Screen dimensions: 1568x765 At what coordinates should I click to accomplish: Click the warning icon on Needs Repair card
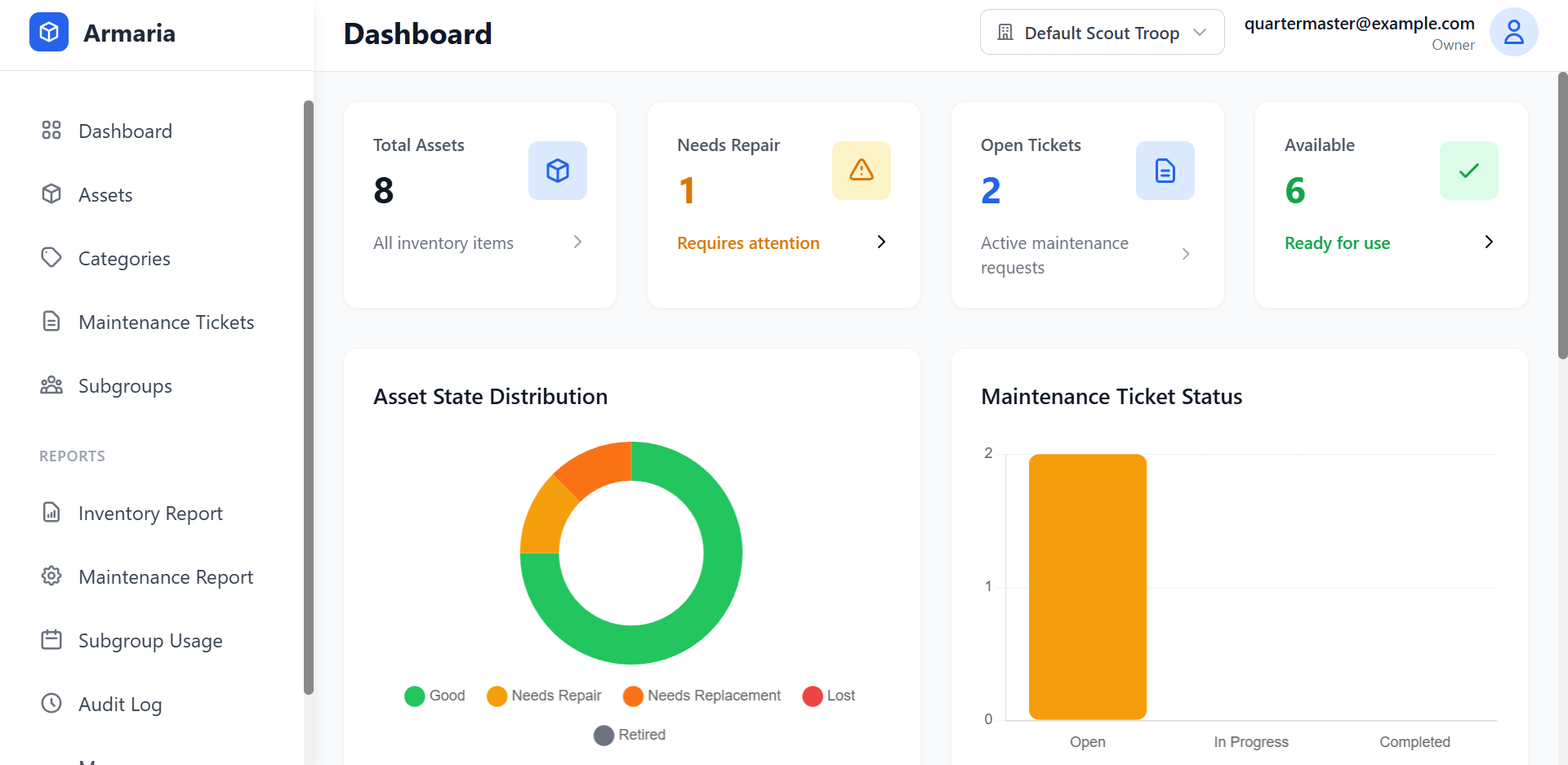862,170
